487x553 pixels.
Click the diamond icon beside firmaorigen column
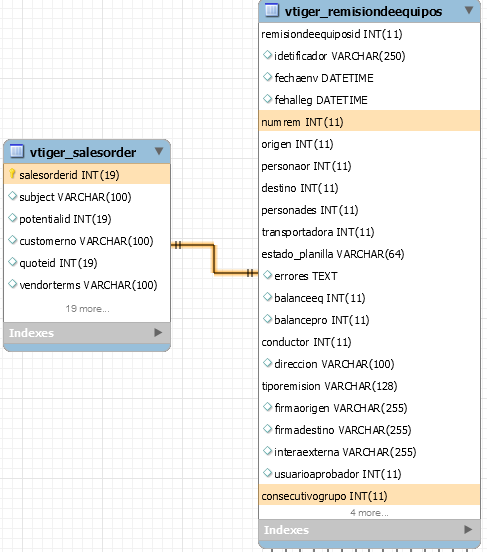click(x=268, y=407)
